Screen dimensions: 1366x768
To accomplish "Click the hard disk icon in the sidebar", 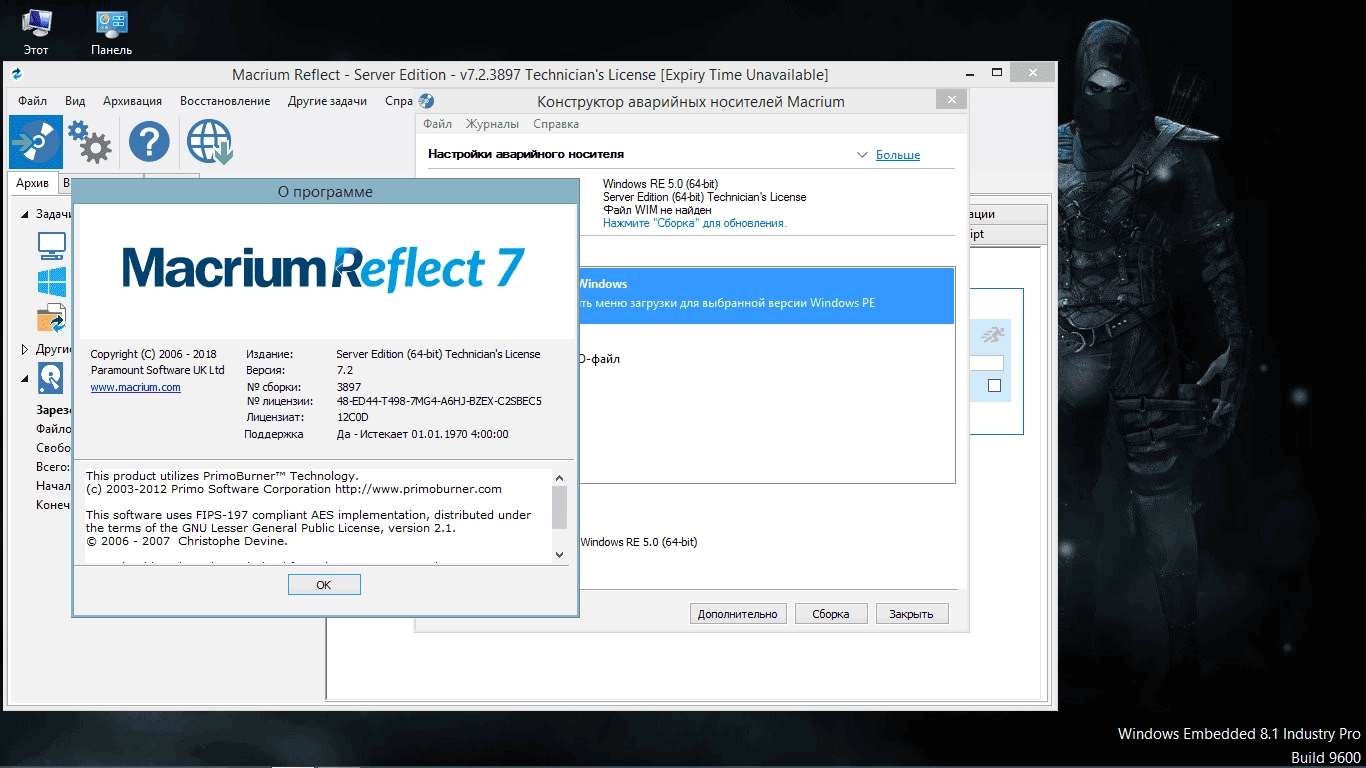I will pos(51,378).
